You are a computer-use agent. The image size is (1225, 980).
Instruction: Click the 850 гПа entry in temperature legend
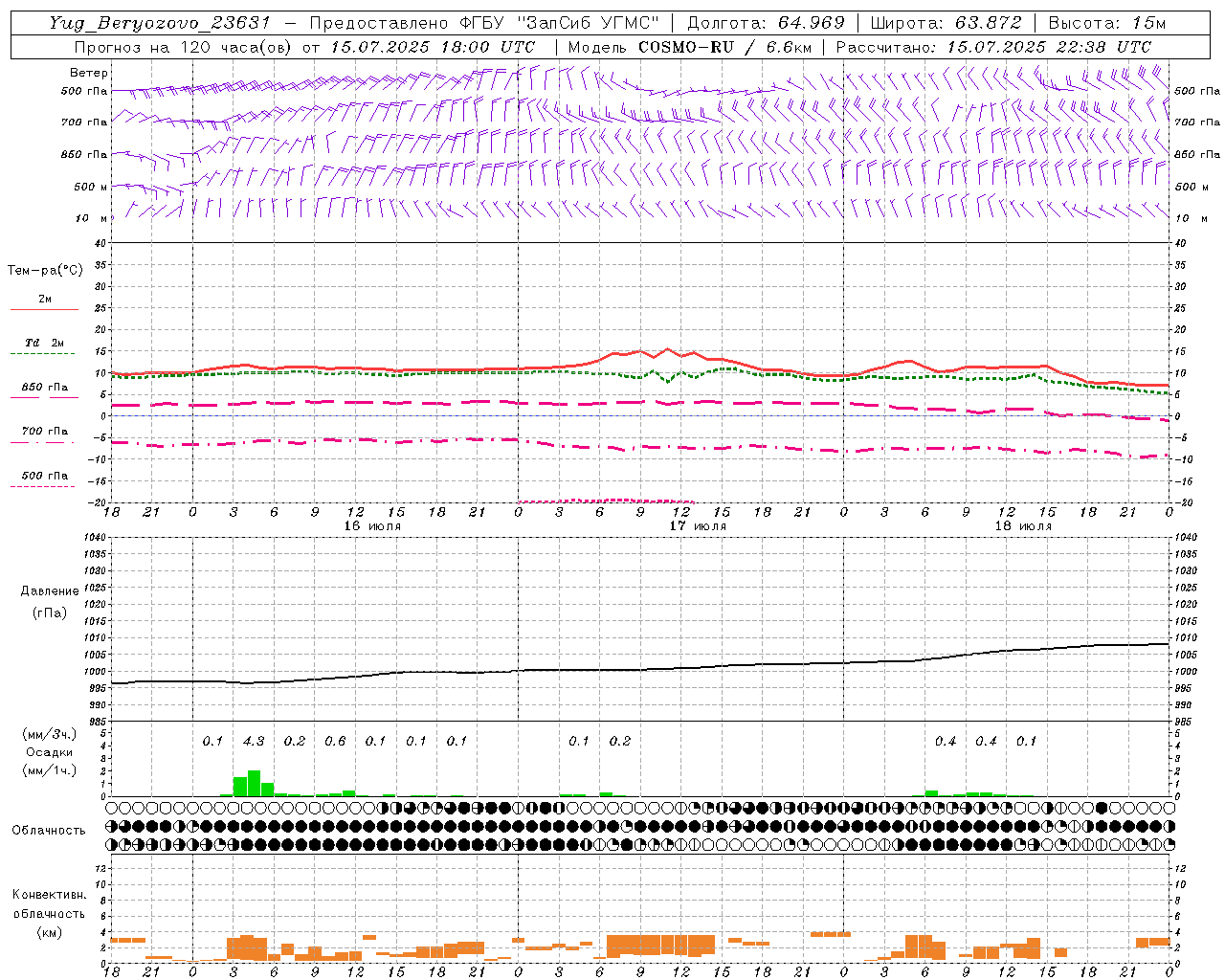pos(45,388)
